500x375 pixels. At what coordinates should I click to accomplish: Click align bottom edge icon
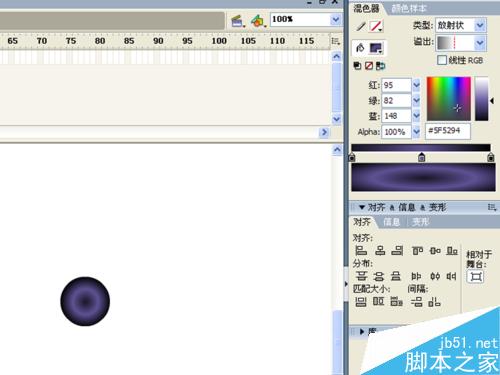tap(452, 250)
